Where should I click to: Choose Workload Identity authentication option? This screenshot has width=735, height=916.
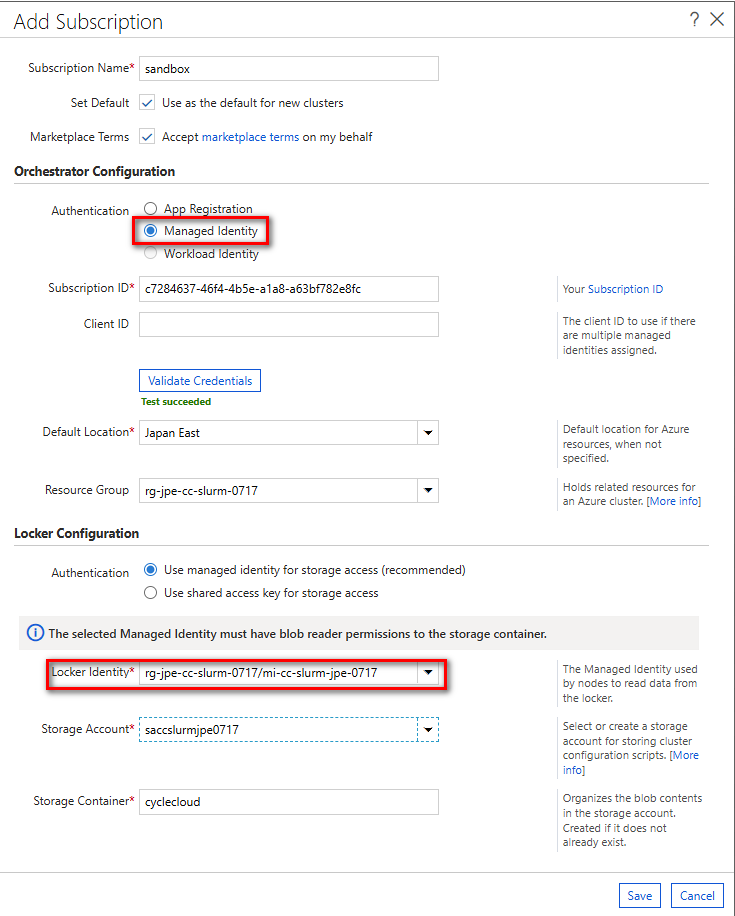pyautogui.click(x=151, y=254)
